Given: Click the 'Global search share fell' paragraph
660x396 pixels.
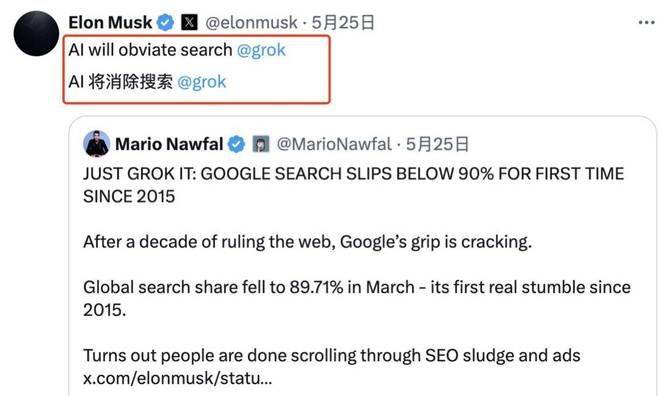Looking at the screenshot, I should pos(357,298).
